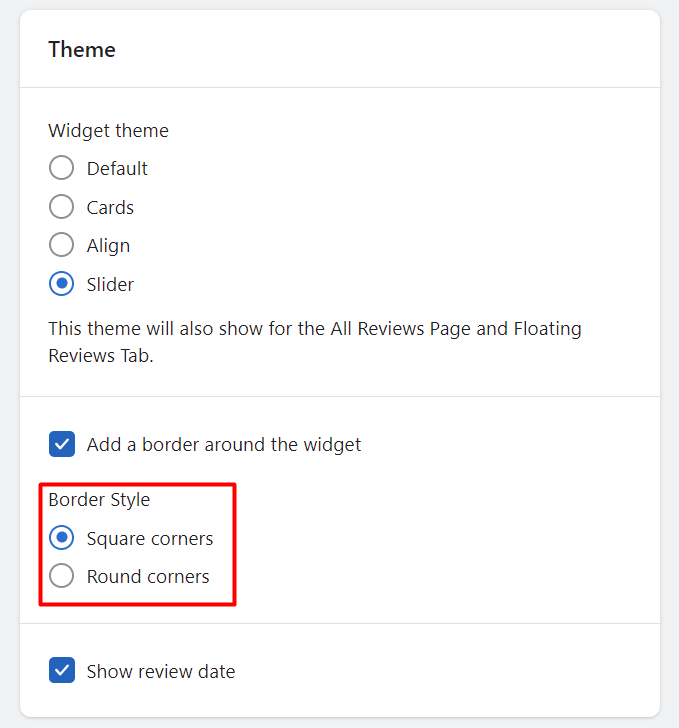Select the Default widget theme radio button
This screenshot has height=728, width=679.
[x=61, y=168]
